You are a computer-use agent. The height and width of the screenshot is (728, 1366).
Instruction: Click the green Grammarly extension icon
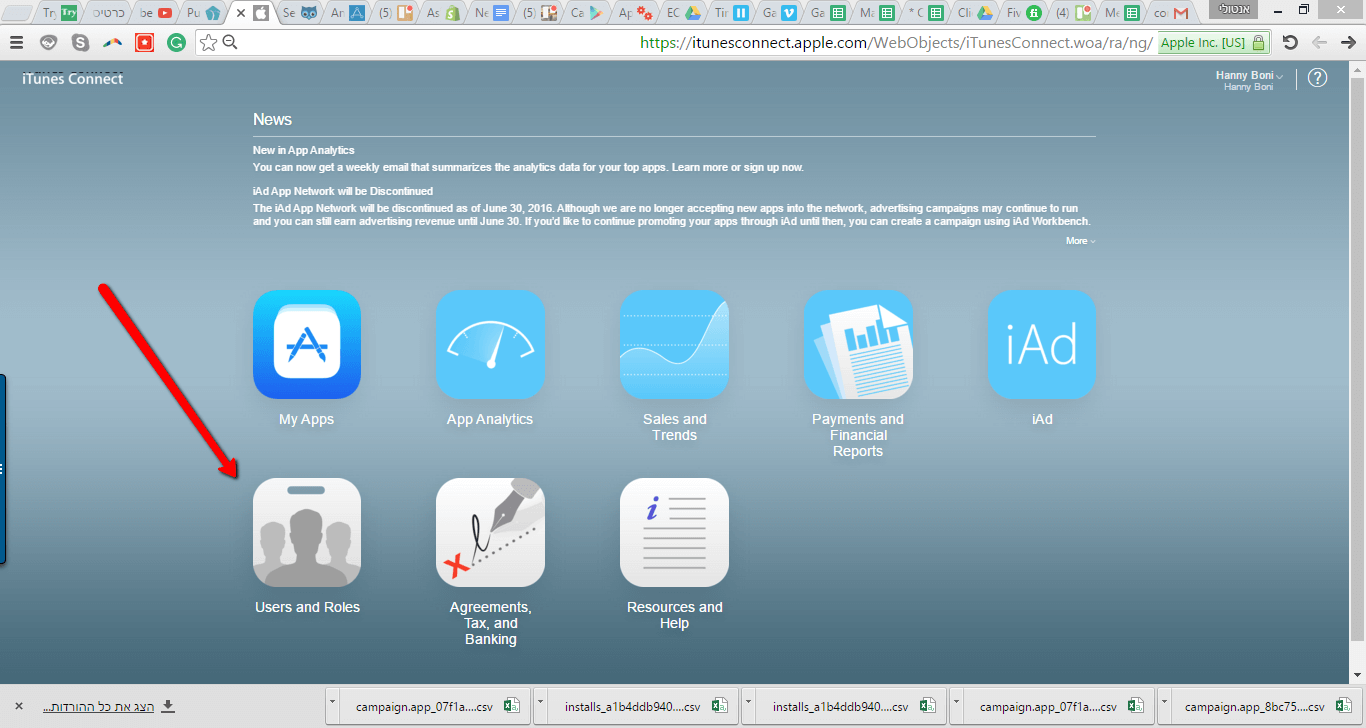176,43
